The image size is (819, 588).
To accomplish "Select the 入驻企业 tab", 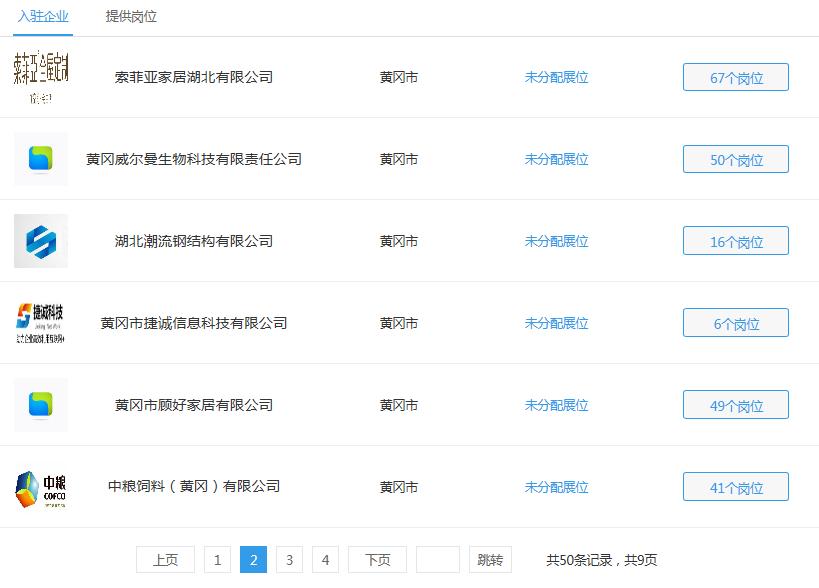I will 40,17.
